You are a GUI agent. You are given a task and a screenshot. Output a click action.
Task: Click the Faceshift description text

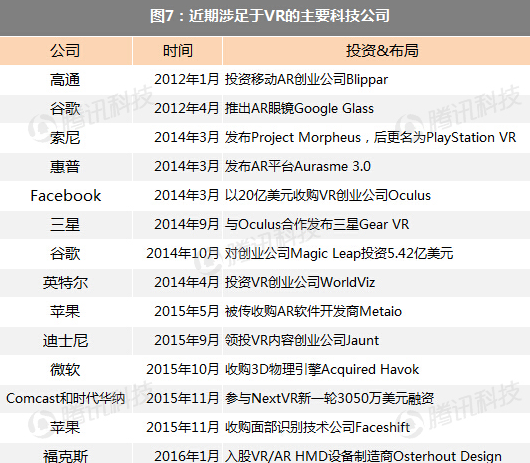pos(317,427)
